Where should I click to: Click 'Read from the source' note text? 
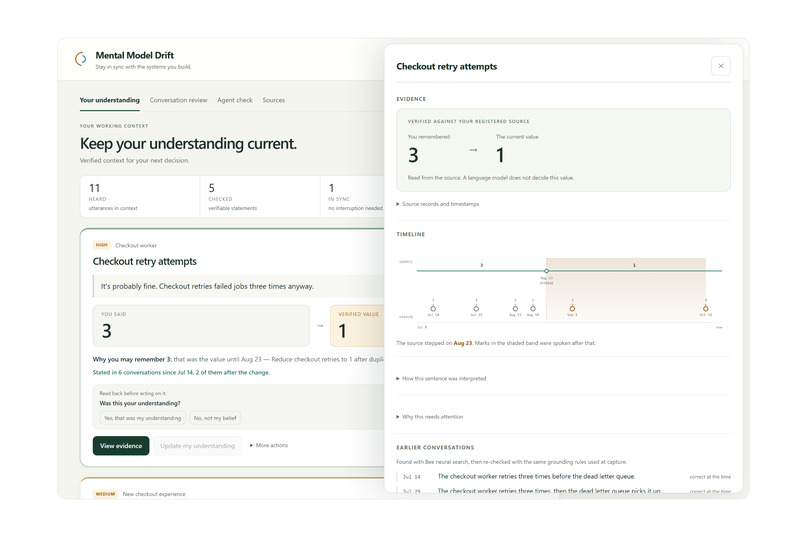pyautogui.click(x=491, y=178)
